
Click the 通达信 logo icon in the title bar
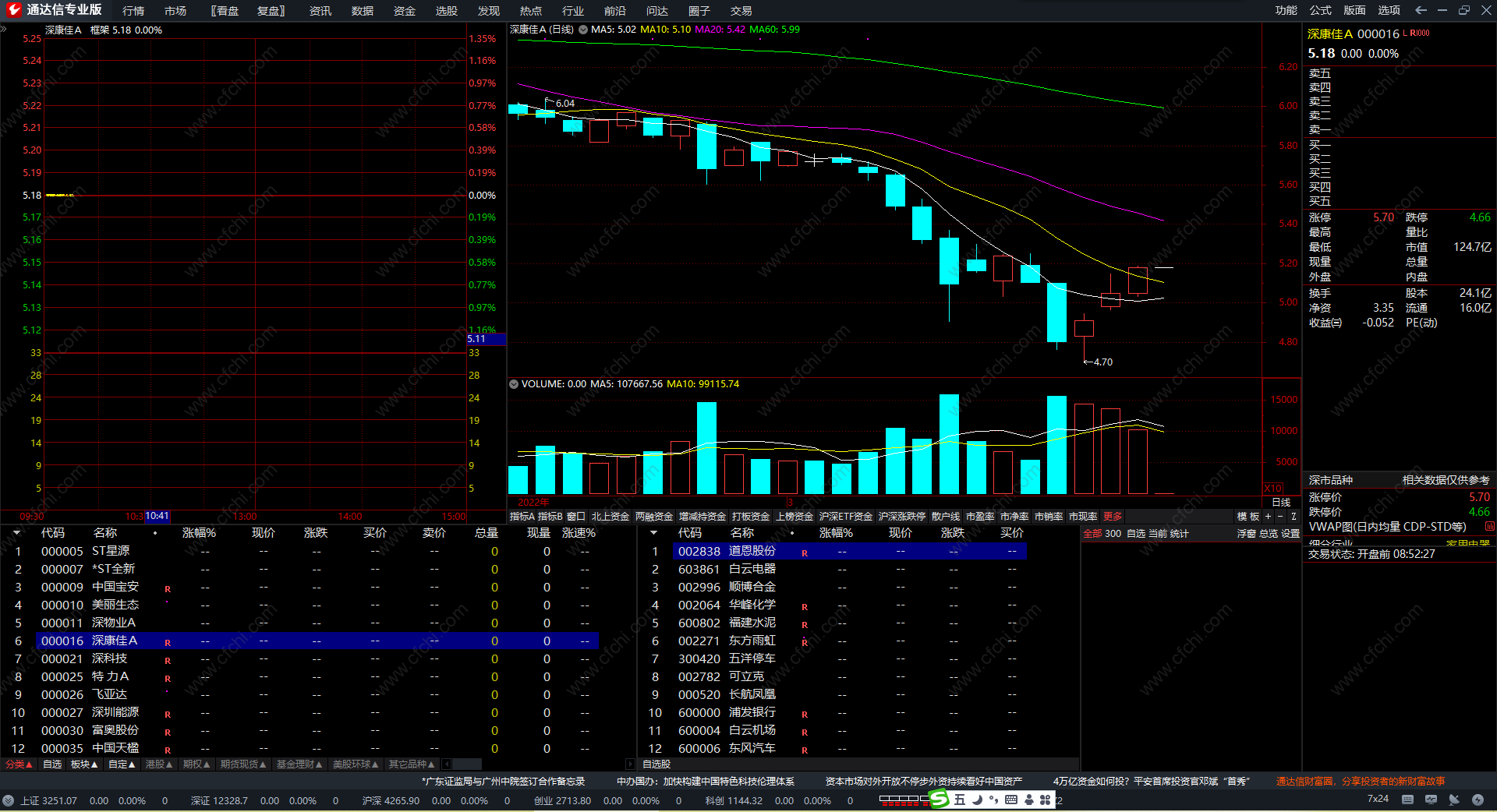[x=13, y=10]
